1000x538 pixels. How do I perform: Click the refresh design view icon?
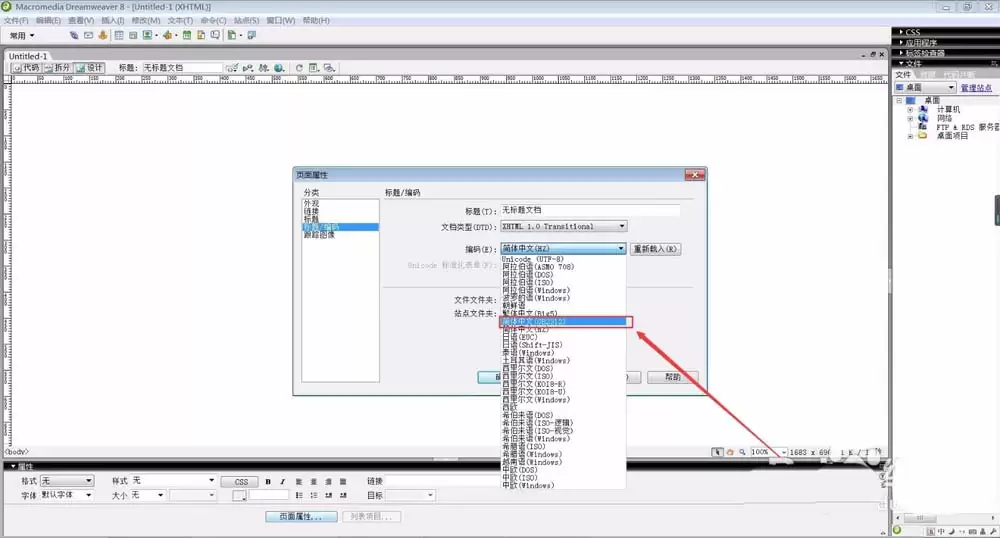(x=299, y=68)
